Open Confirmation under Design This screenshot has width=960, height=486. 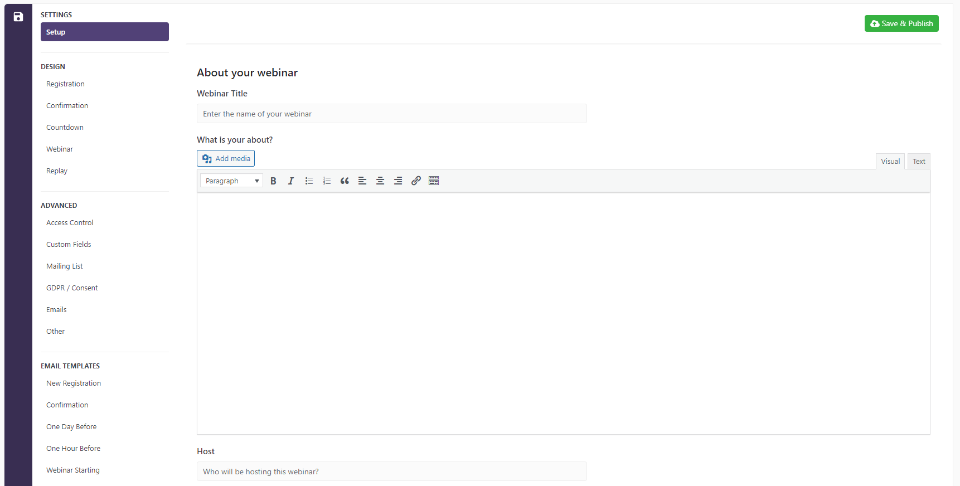tap(67, 105)
